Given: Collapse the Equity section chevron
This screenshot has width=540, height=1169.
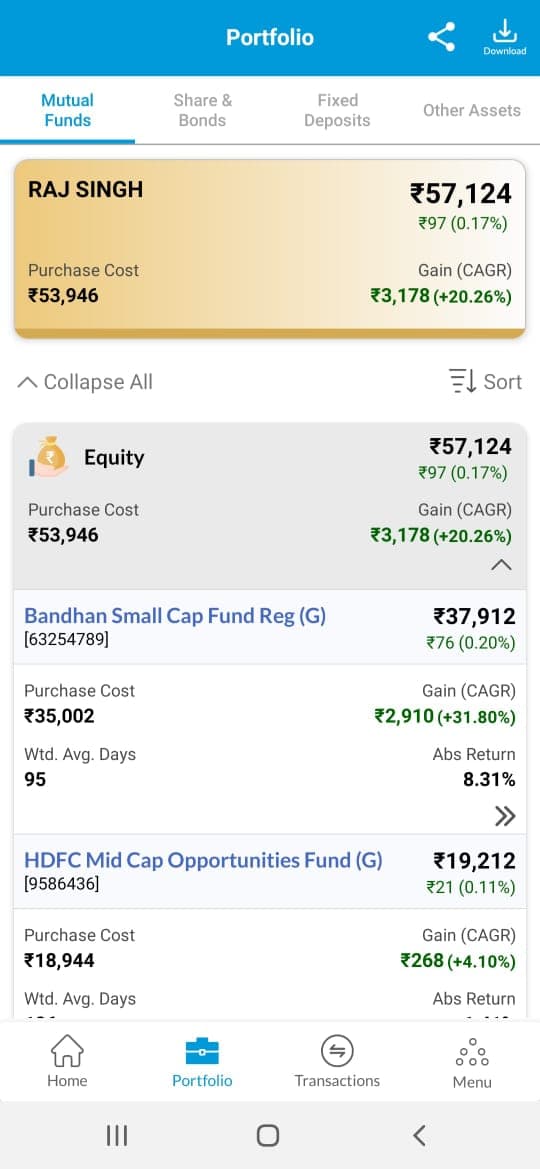Looking at the screenshot, I should pos(501,565).
